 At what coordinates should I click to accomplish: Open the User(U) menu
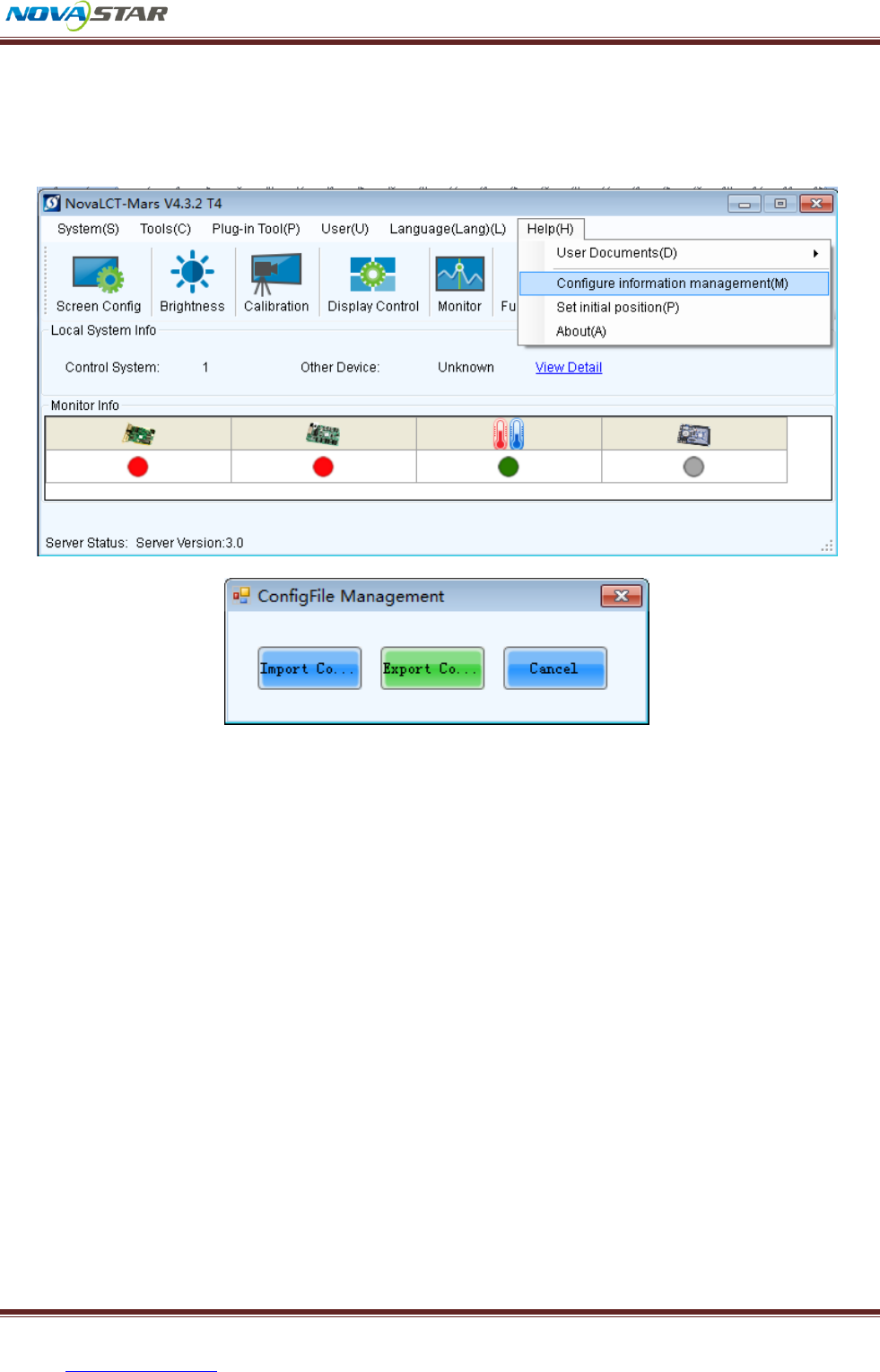[344, 229]
